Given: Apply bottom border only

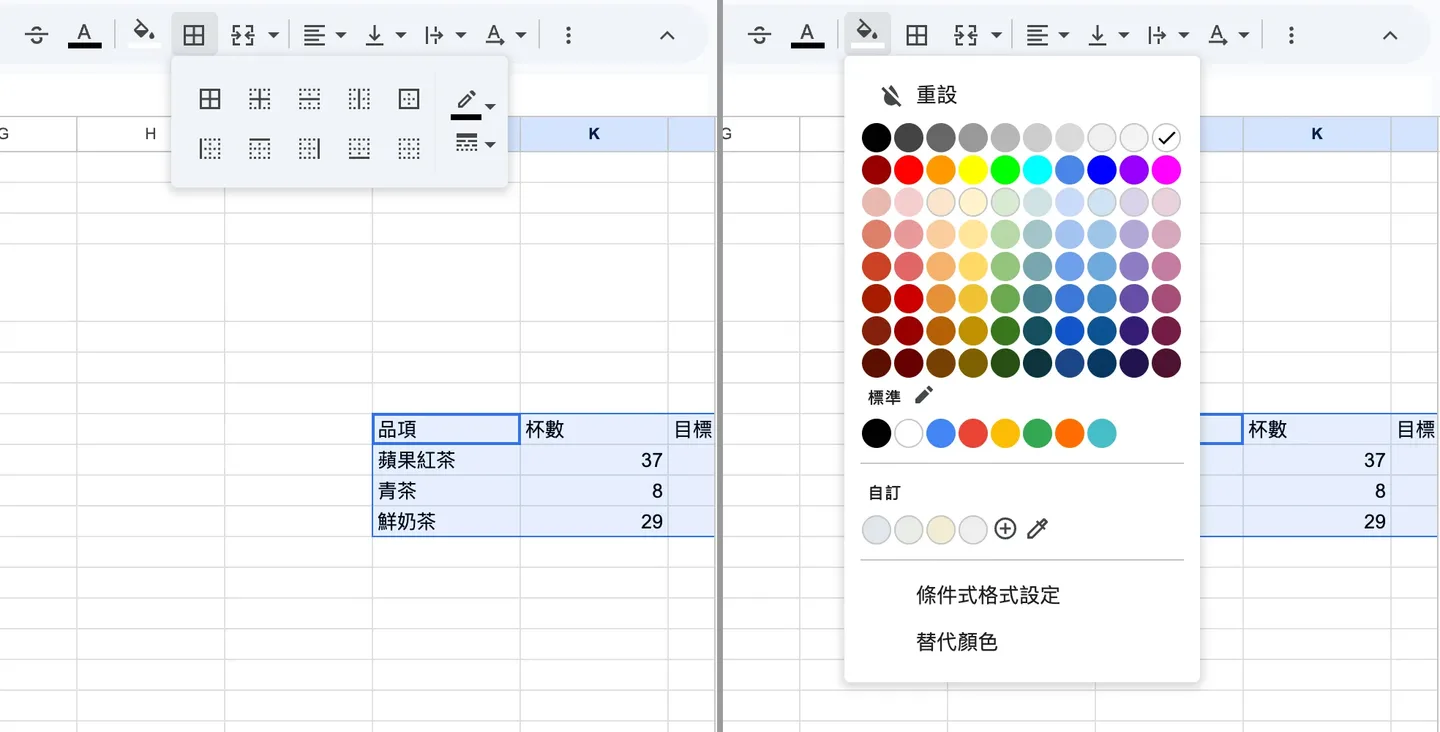Looking at the screenshot, I should pyautogui.click(x=359, y=149).
